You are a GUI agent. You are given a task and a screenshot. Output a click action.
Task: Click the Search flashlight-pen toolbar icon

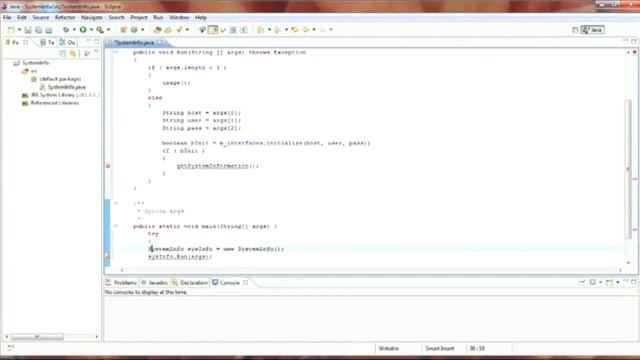click(x=179, y=30)
